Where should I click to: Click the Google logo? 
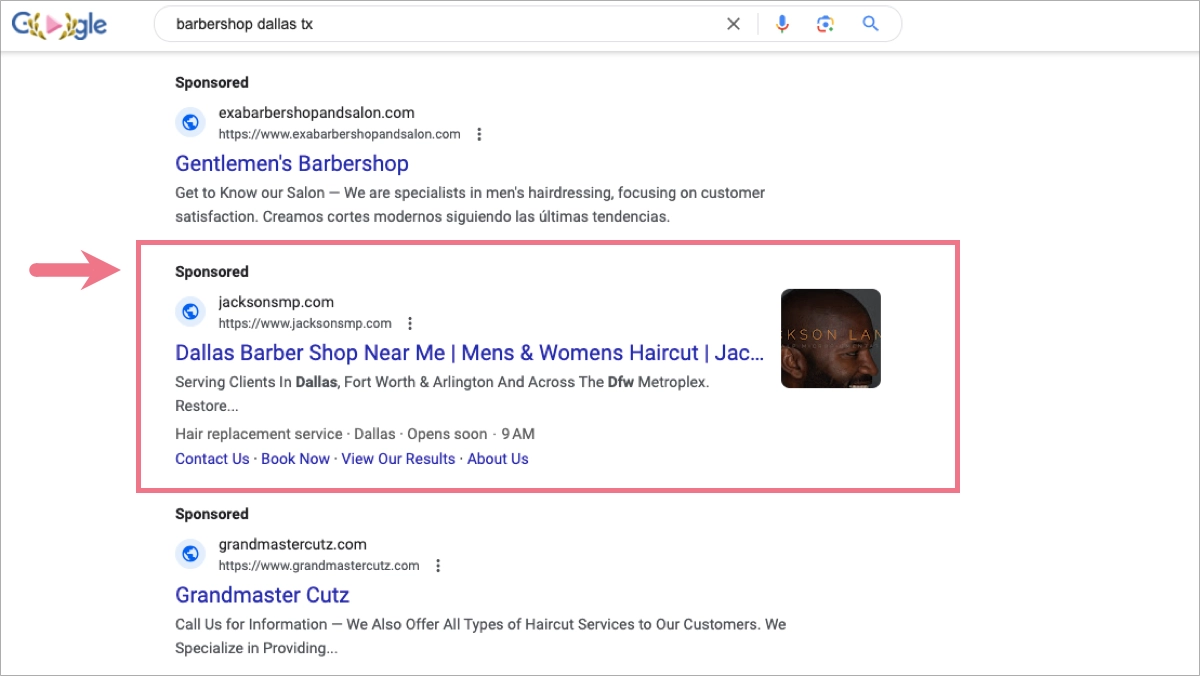click(x=59, y=25)
